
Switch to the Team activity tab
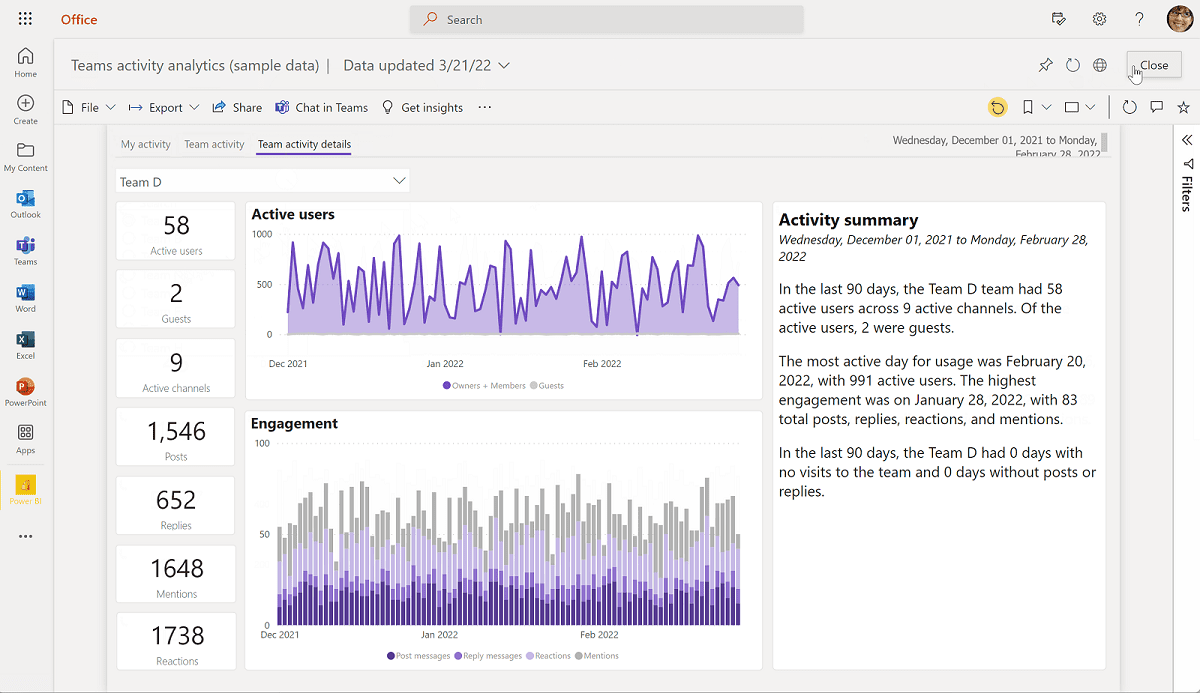click(x=213, y=144)
